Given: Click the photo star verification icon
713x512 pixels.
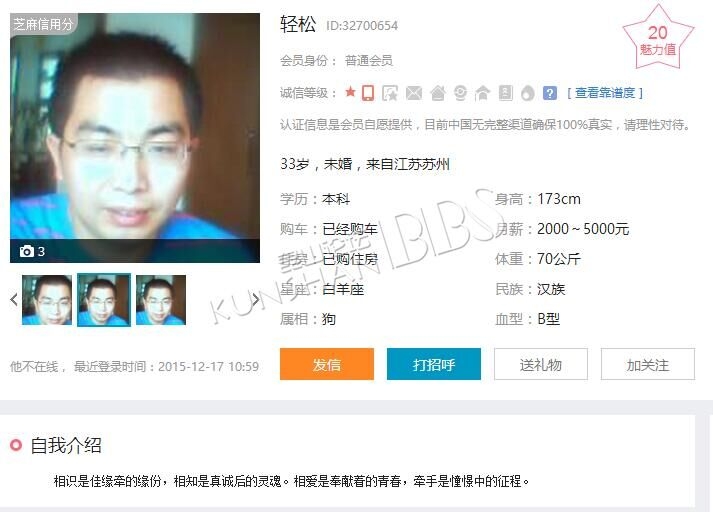Looking at the screenshot, I should point(390,93).
